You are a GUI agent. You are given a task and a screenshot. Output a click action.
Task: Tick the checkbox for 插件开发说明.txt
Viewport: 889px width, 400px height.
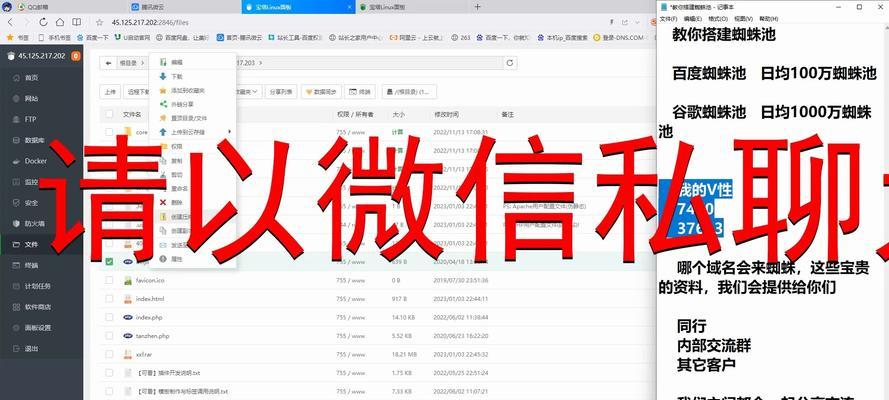click(x=109, y=373)
